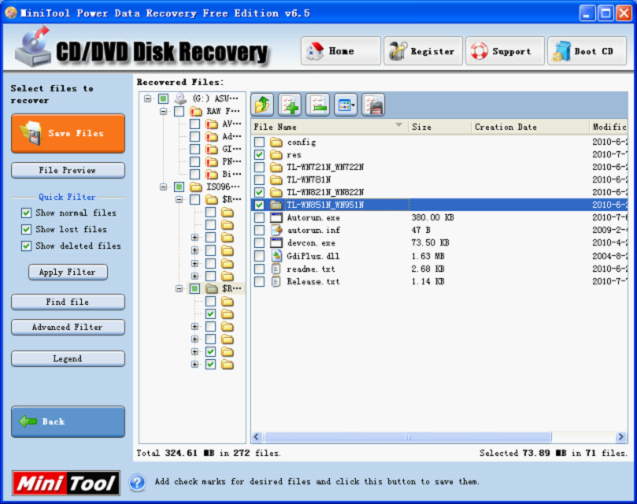Open Advanced Filter

[68, 327]
